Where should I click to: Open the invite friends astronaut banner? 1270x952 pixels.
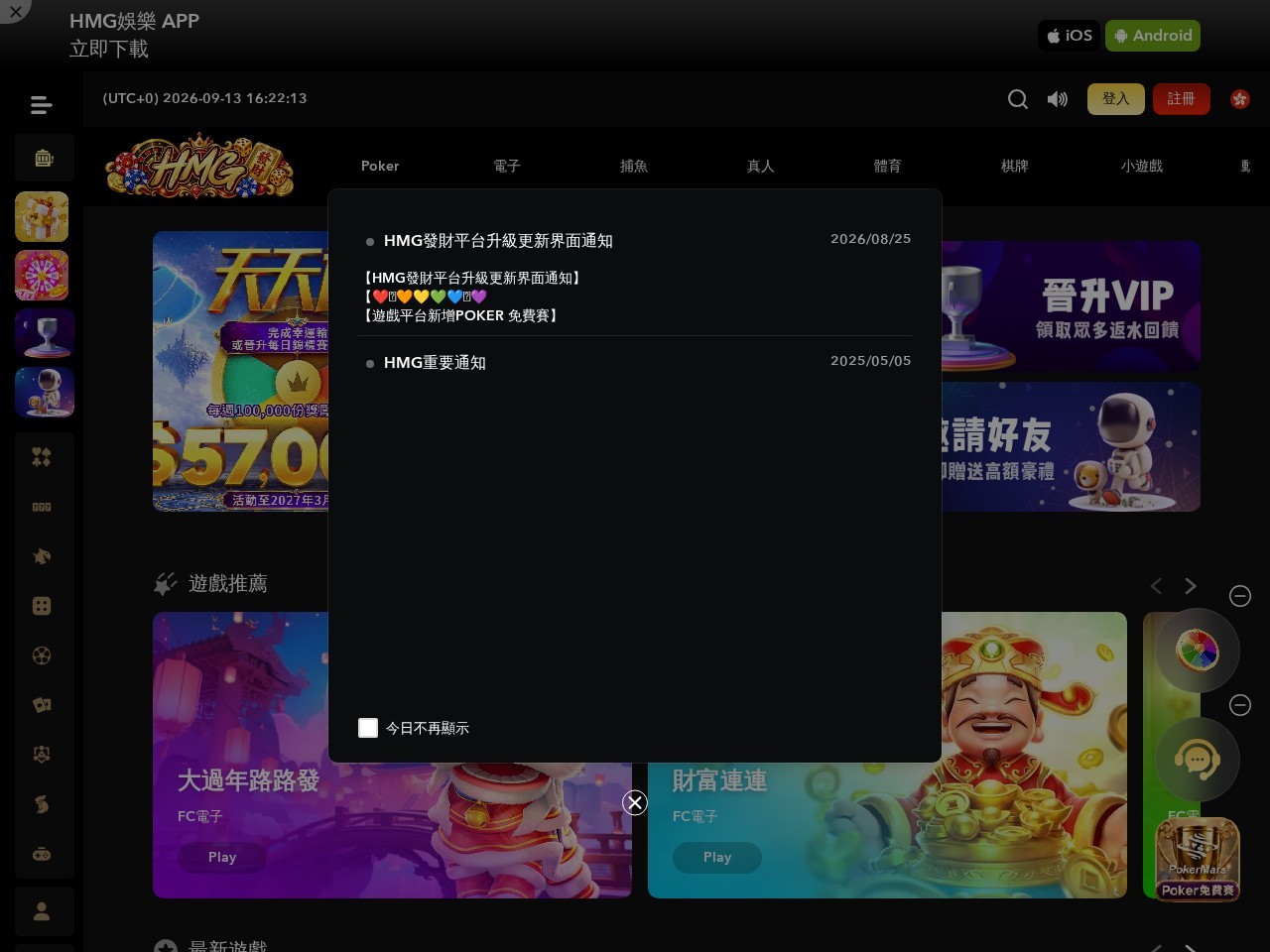tap(1072, 447)
